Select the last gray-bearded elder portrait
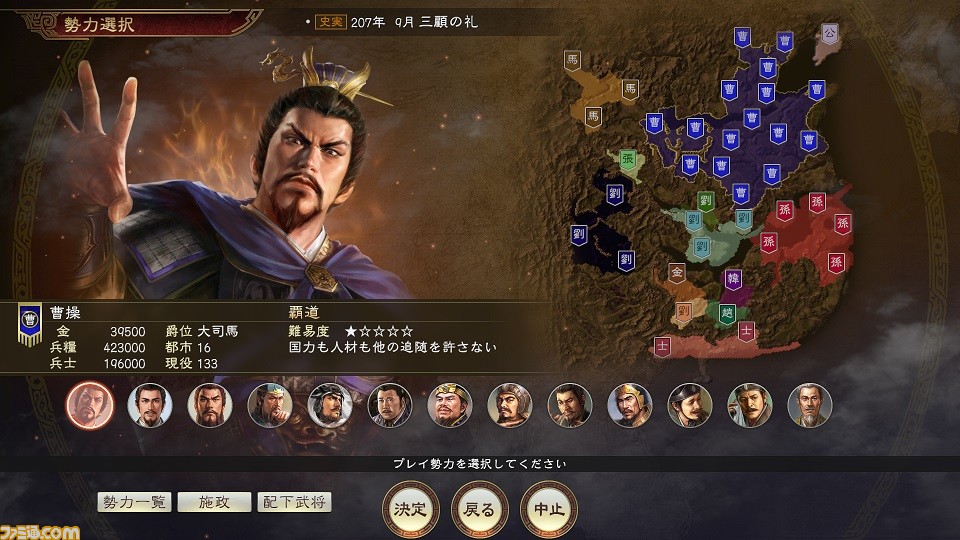The image size is (960, 540). coord(810,405)
